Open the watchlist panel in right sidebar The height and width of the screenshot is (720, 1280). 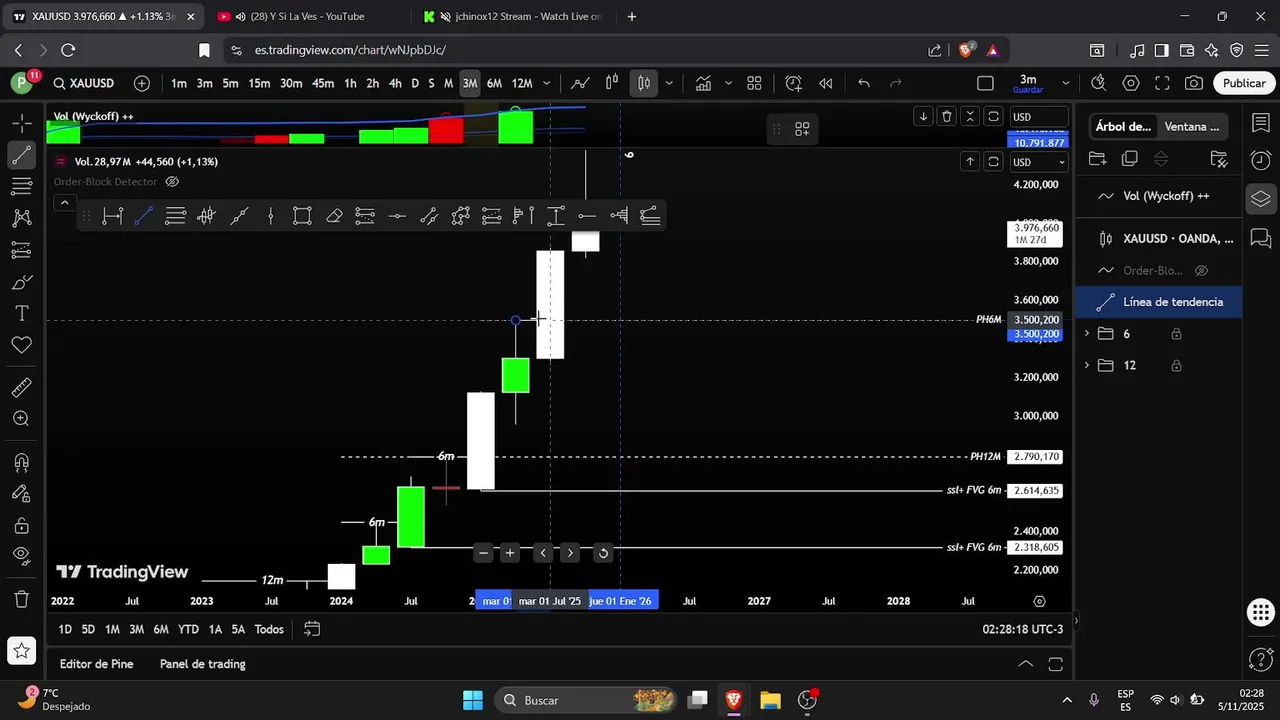[x=1260, y=123]
